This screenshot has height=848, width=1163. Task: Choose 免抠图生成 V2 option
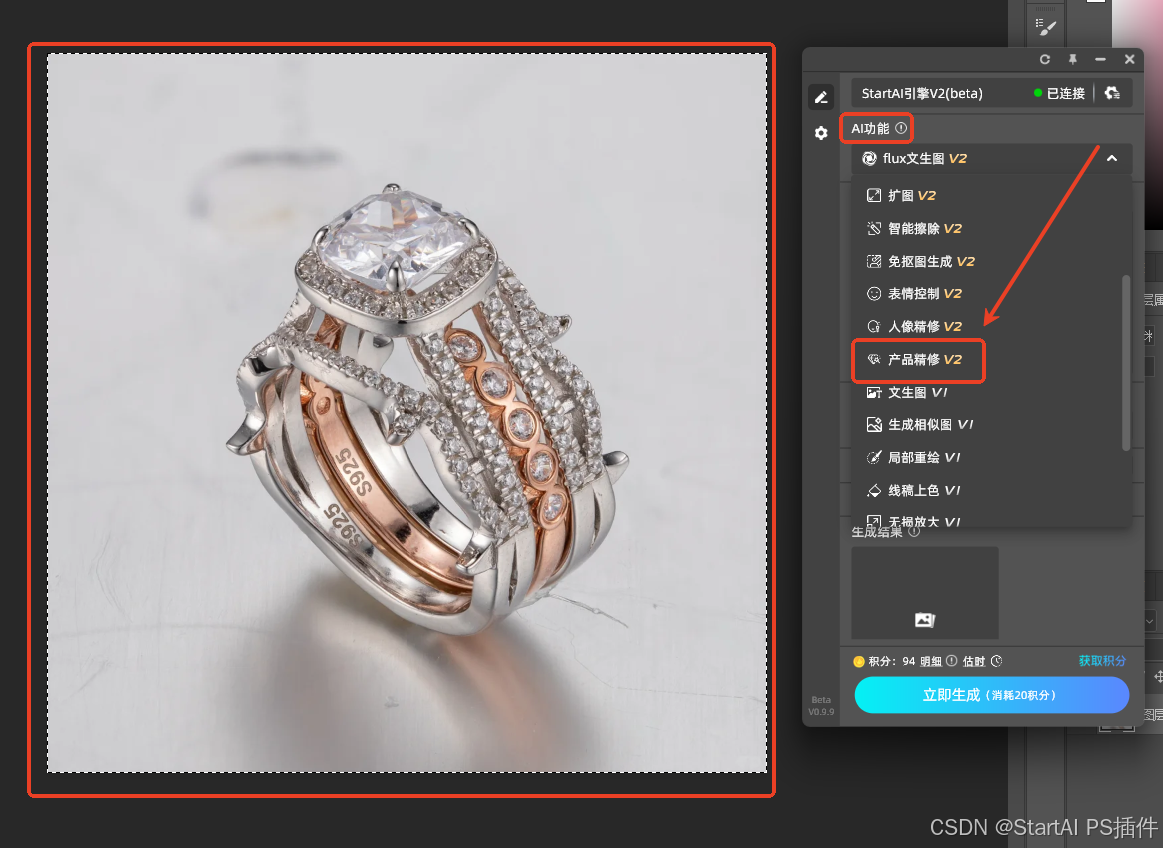992,261
